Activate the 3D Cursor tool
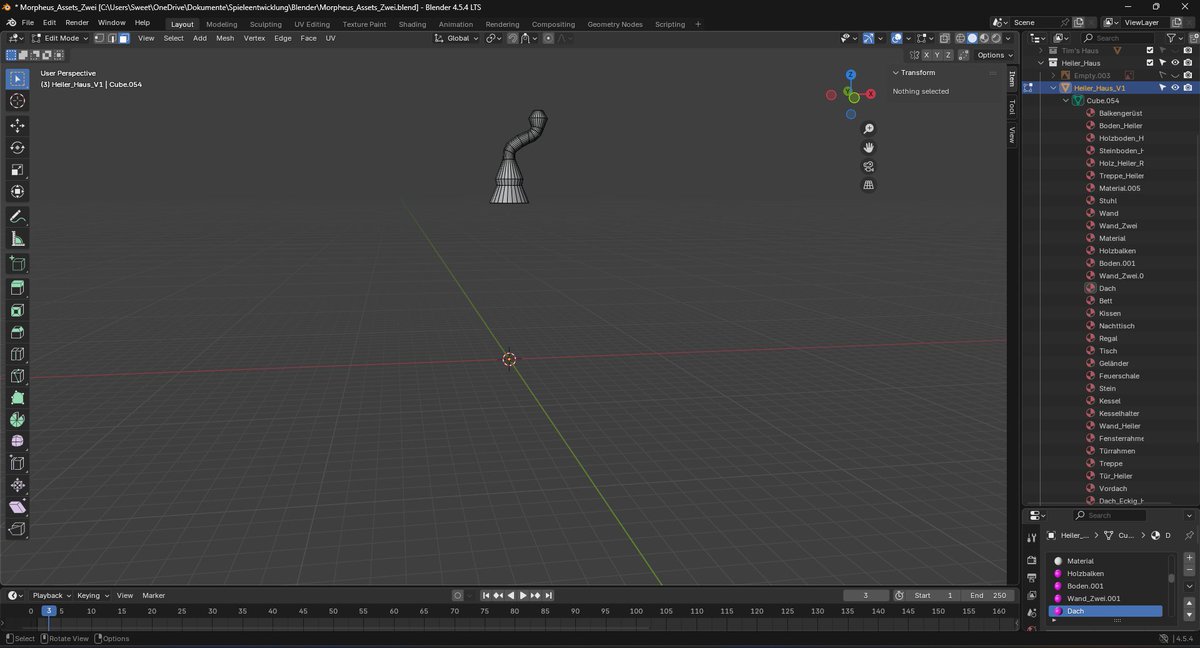1200x648 pixels. click(17, 101)
